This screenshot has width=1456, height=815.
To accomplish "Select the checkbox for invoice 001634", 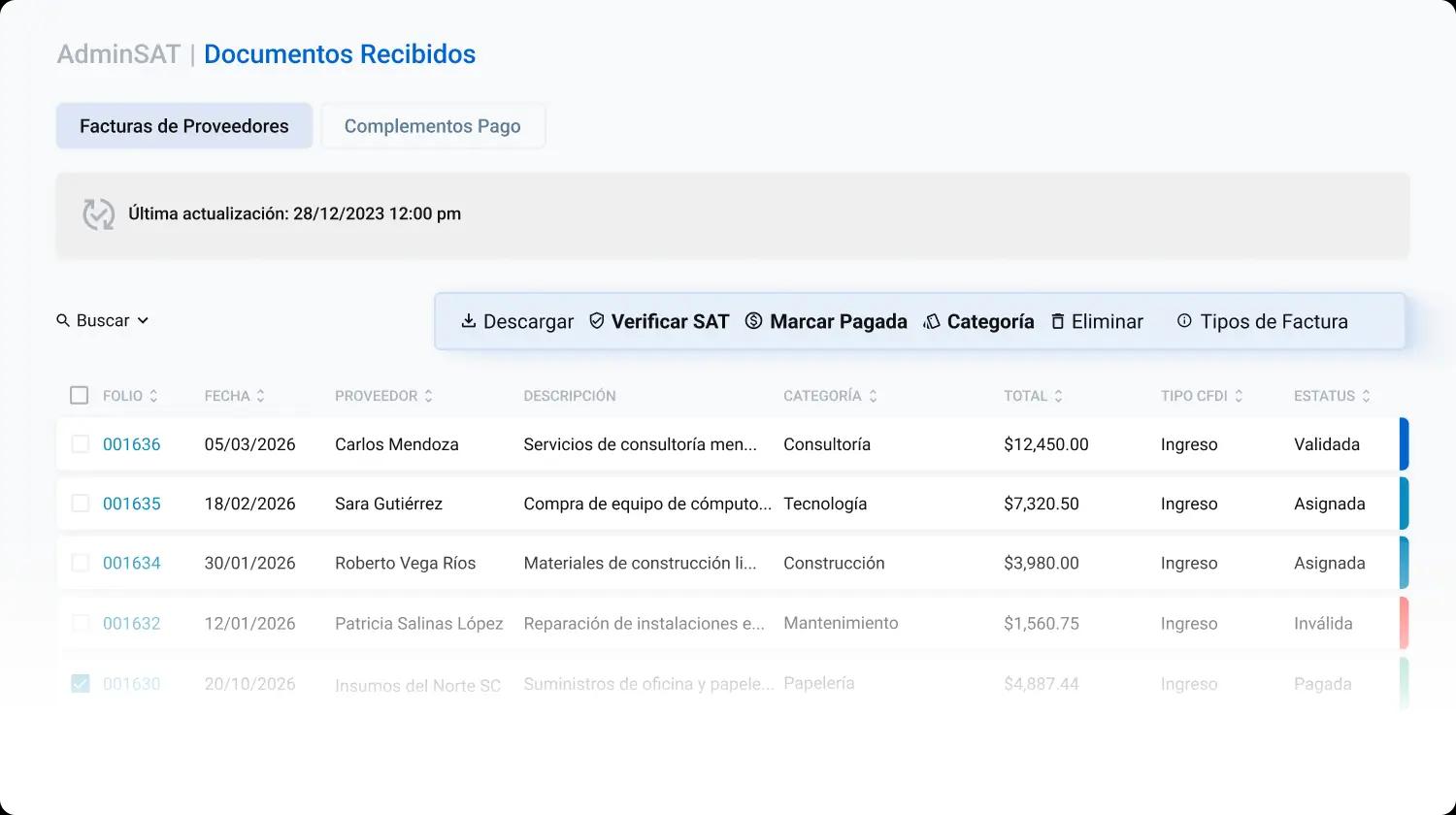I will [x=81, y=563].
